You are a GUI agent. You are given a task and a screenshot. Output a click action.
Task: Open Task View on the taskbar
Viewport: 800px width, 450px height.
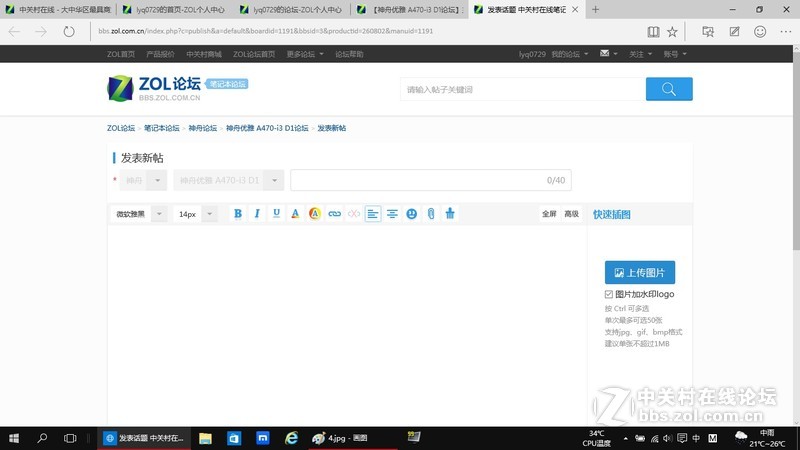coord(70,438)
